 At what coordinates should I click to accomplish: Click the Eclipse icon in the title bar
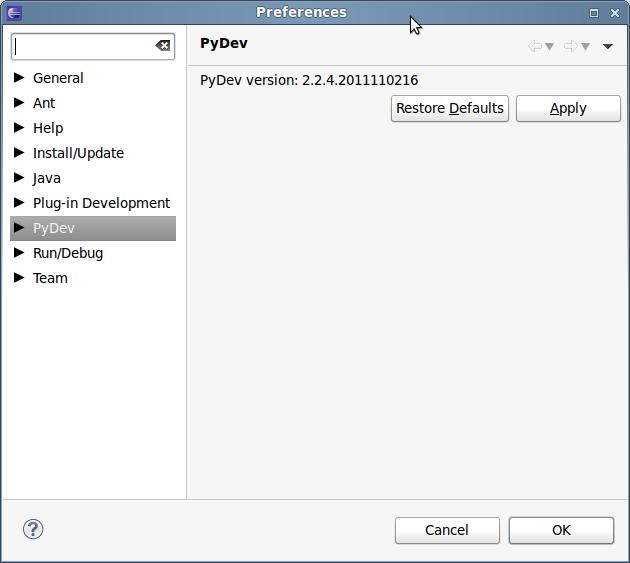14,13
